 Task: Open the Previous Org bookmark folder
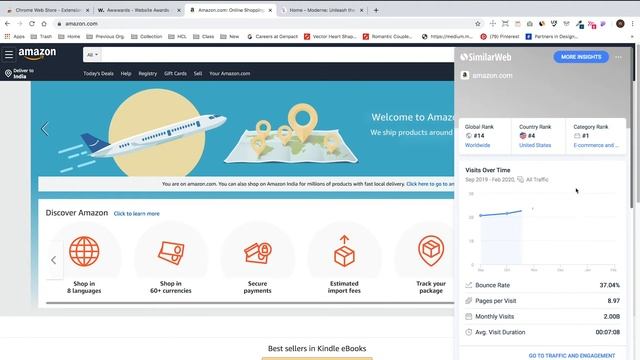[105, 37]
